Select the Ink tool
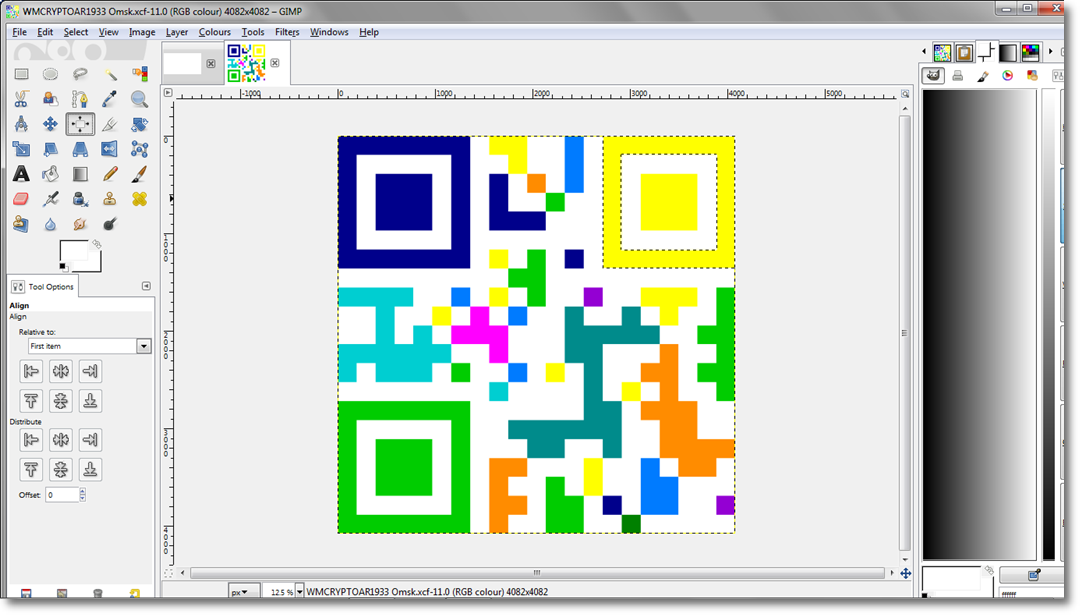This screenshot has height=615, width=1080. (80, 199)
